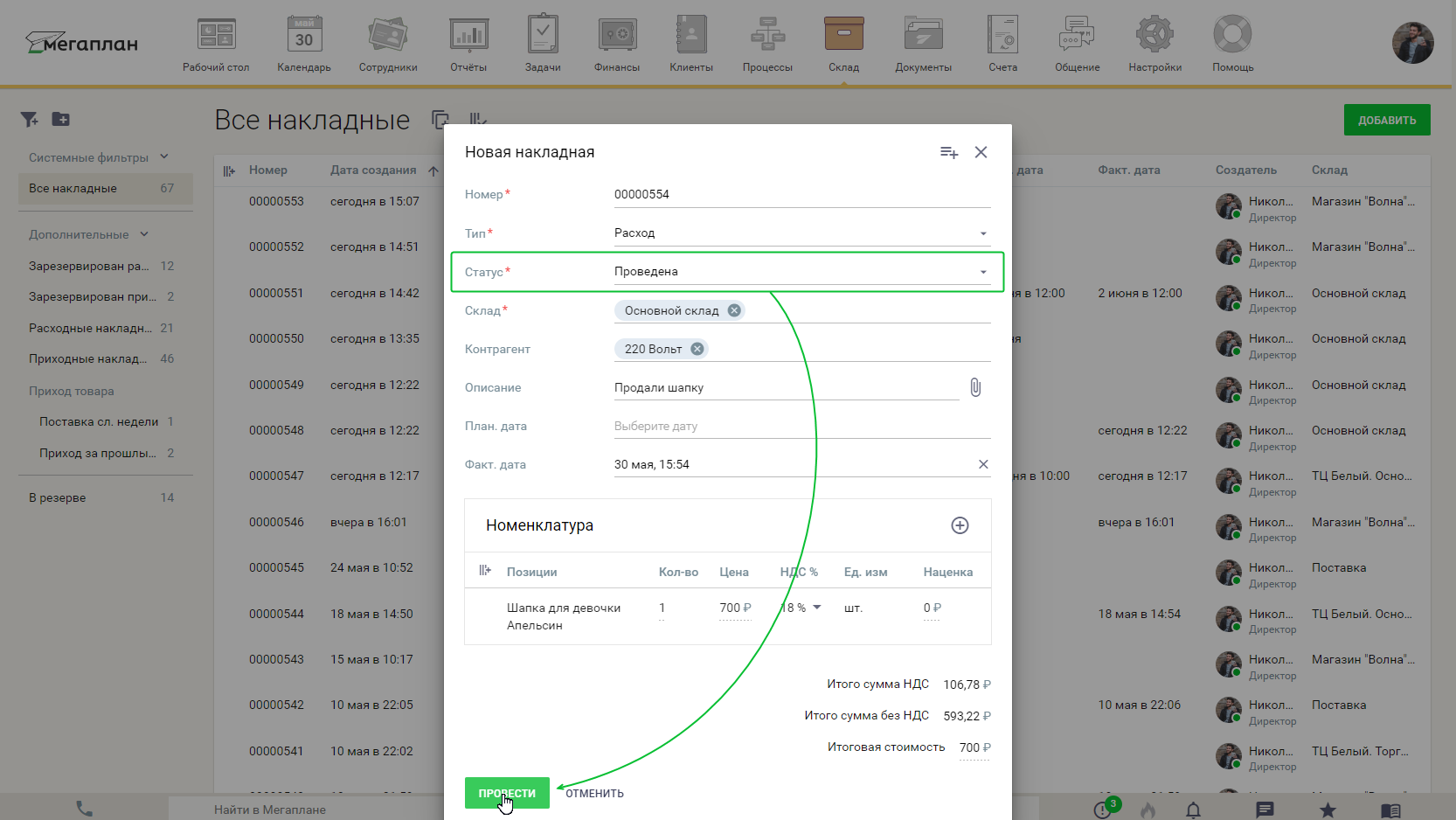Open the Финансы module

tap(617, 44)
